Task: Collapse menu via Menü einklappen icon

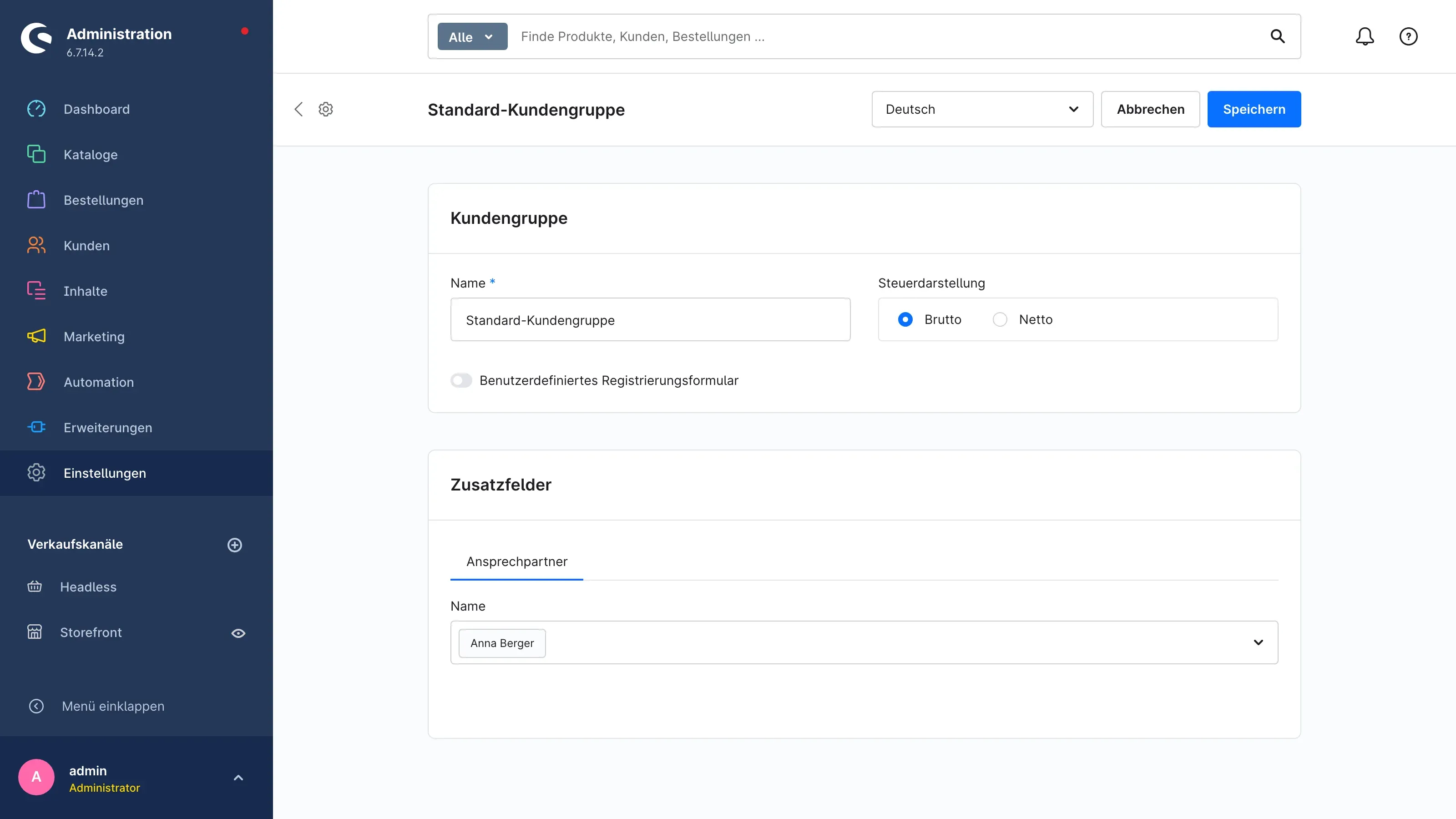Action: [36, 706]
